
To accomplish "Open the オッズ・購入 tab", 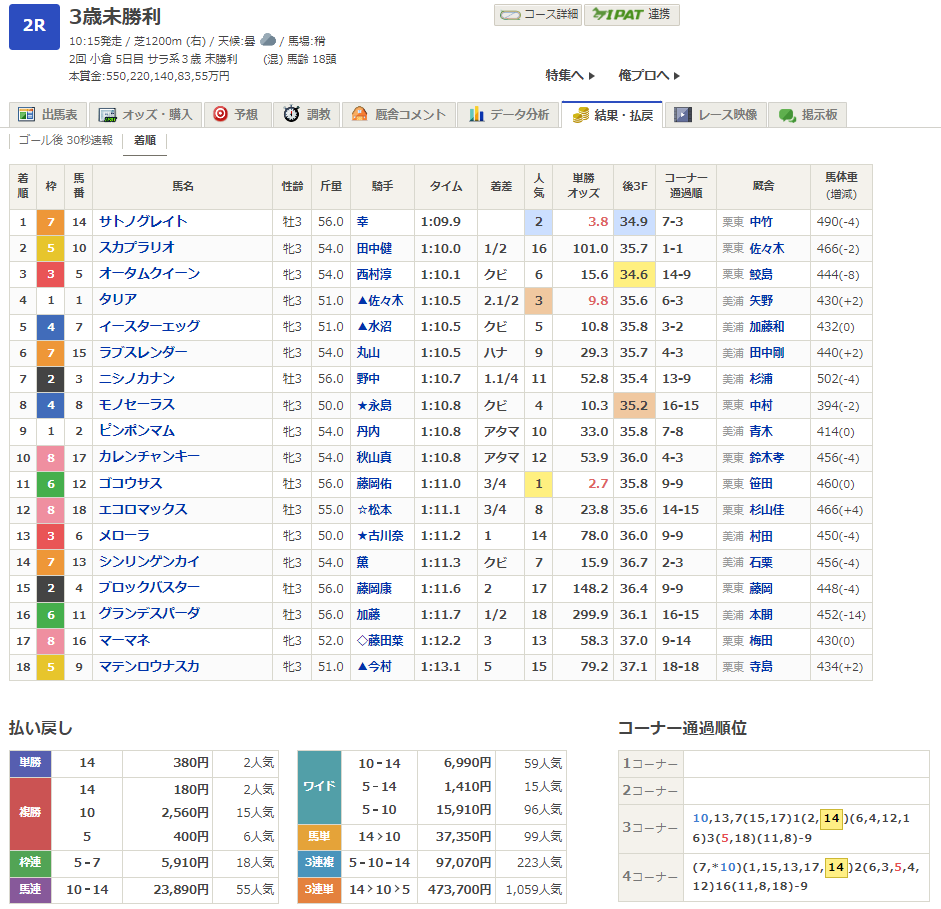I will [151, 115].
